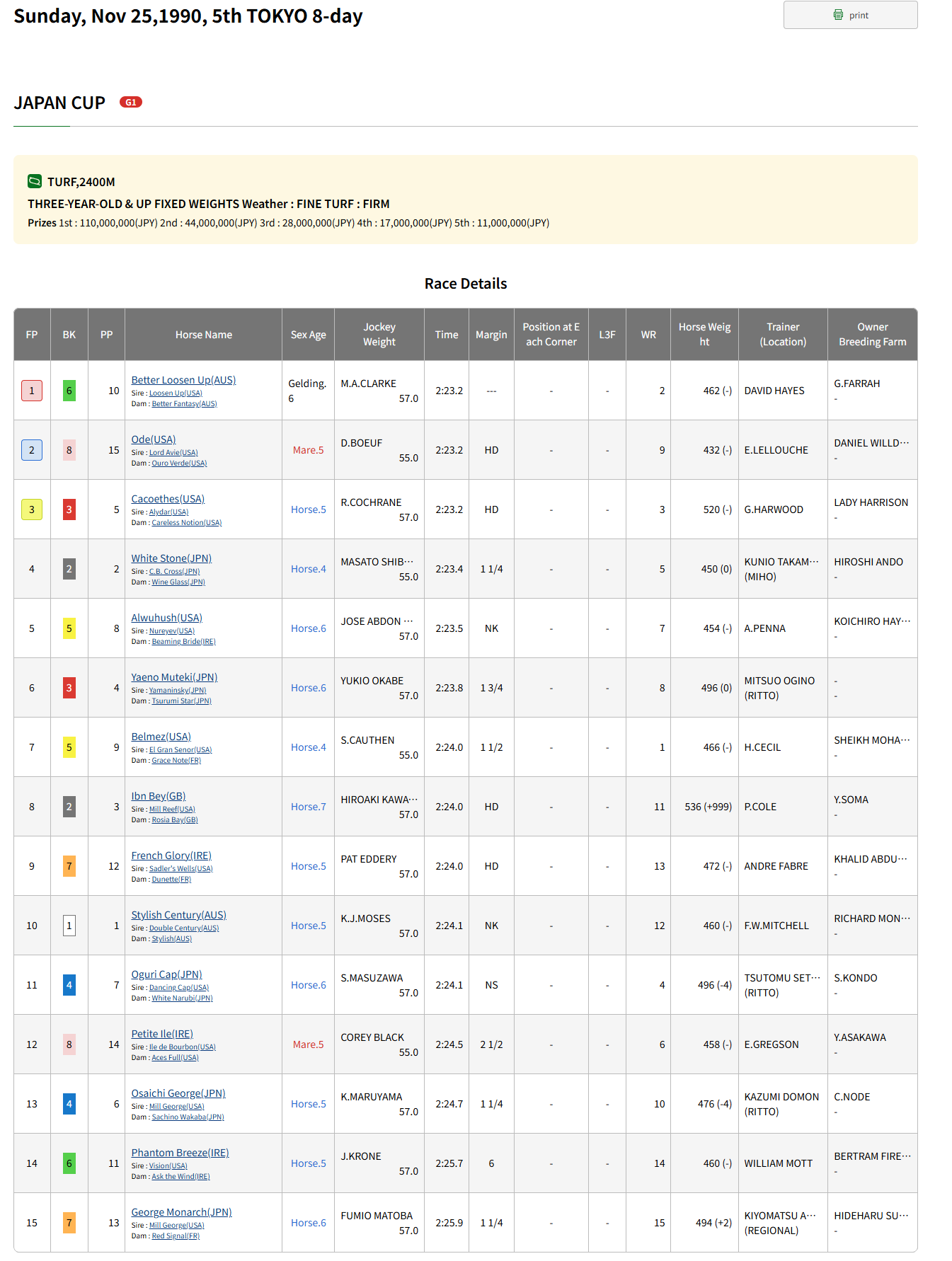Image resolution: width=952 pixels, height=1261 pixels.
Task: Open dam link Rosia Bay(GB)
Action: (175, 820)
